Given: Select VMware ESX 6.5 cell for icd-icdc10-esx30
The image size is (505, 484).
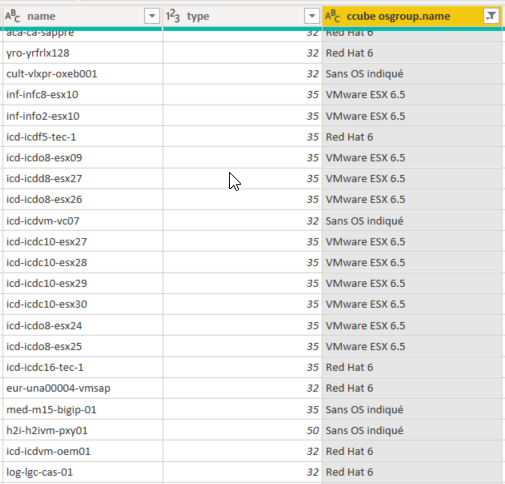Looking at the screenshot, I should coord(412,304).
